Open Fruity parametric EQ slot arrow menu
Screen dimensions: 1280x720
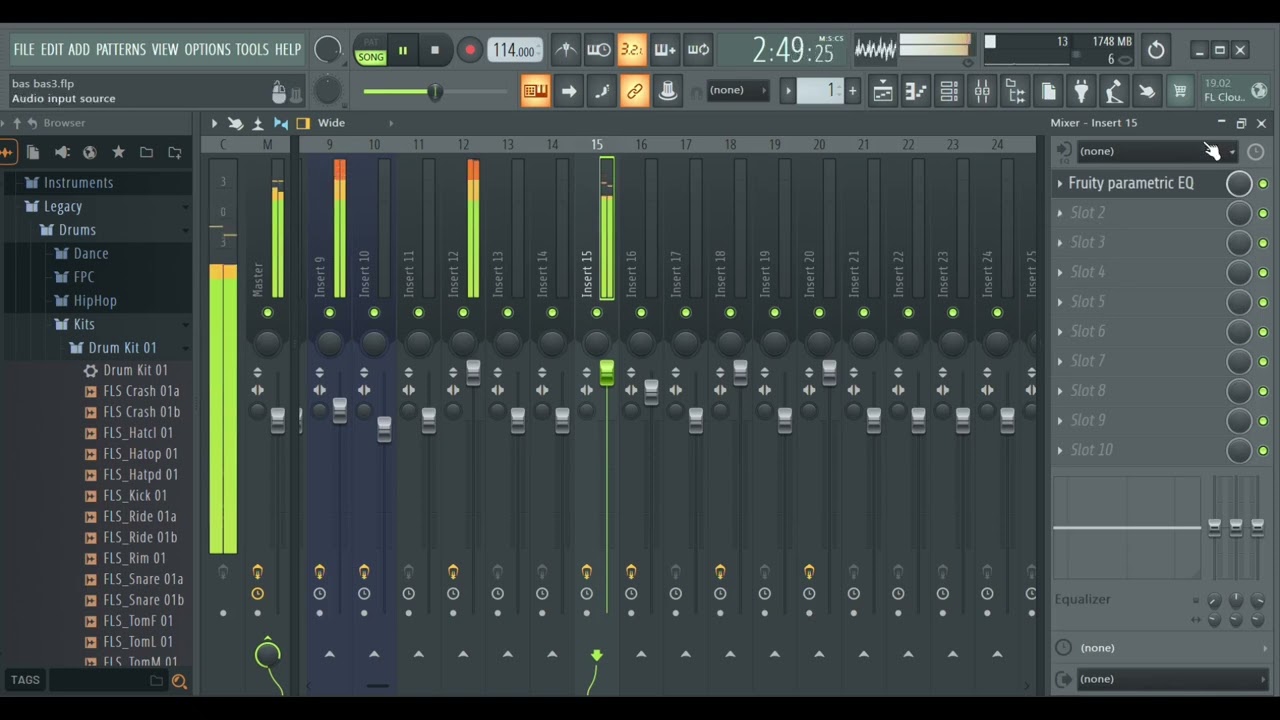point(1060,184)
